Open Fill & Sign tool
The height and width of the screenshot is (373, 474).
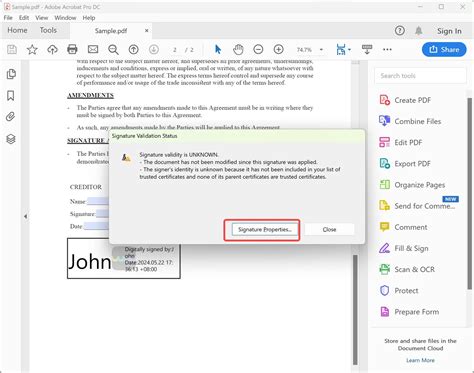(404, 248)
